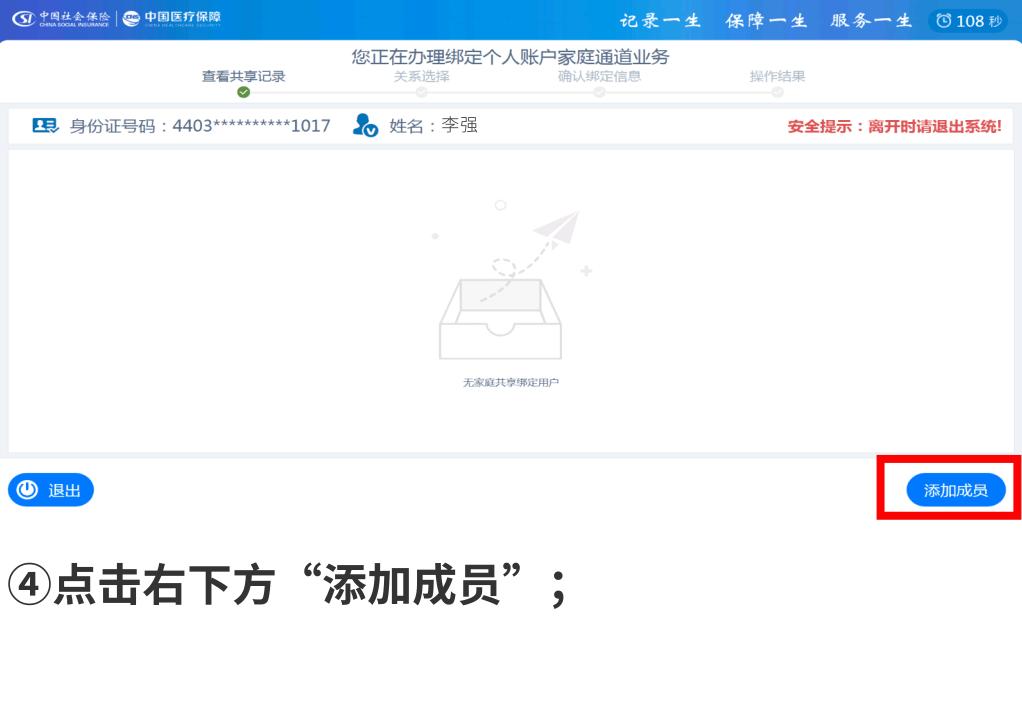The width and height of the screenshot is (1022, 722).
Task: Click the name 李强
Action: tap(460, 125)
